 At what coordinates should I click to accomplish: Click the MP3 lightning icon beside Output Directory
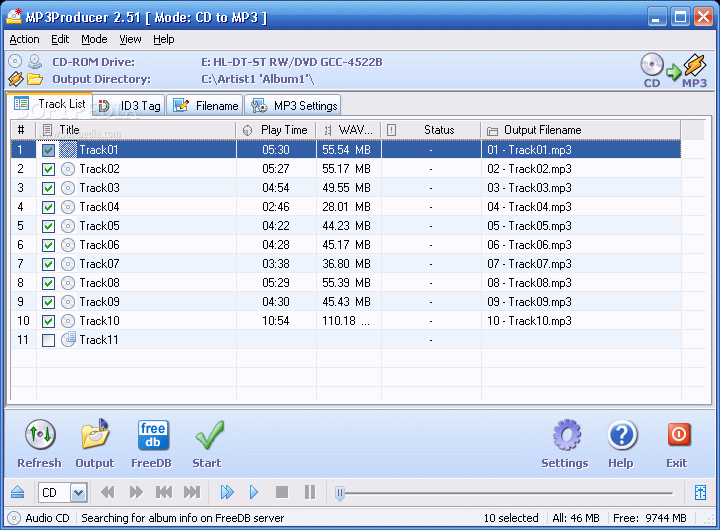coord(15,79)
